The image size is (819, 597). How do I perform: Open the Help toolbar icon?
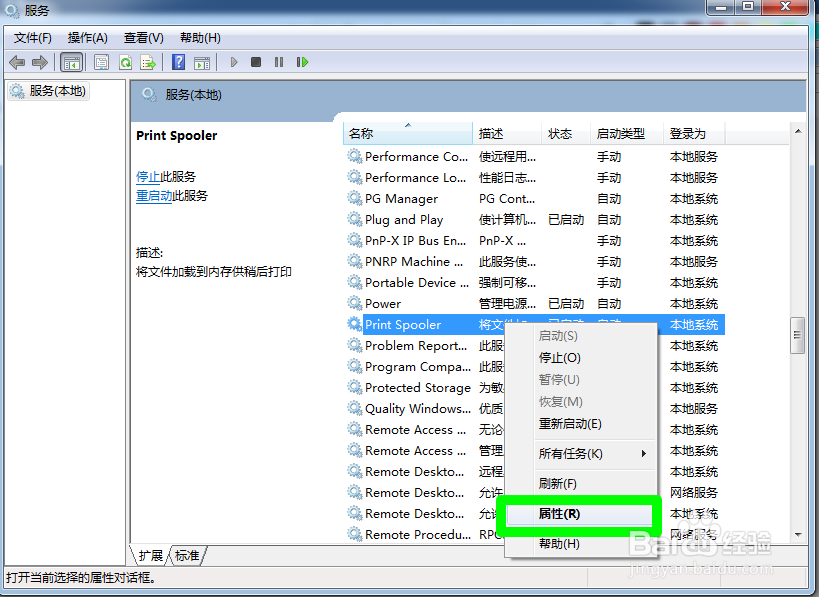pyautogui.click(x=178, y=62)
